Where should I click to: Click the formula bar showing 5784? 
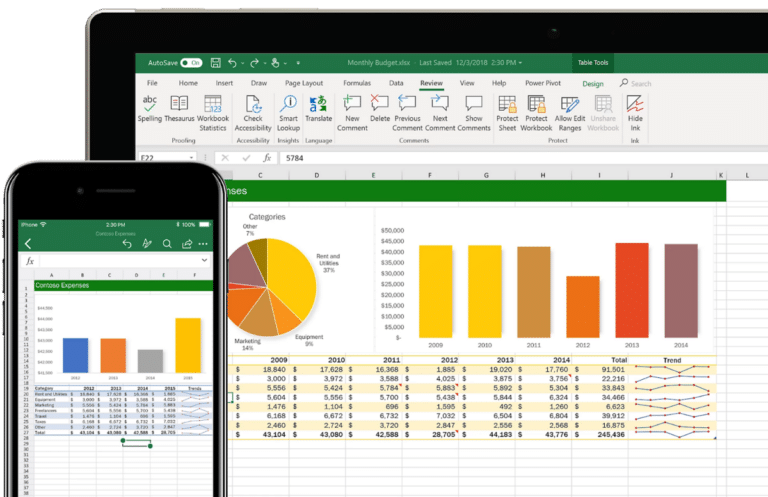point(400,157)
